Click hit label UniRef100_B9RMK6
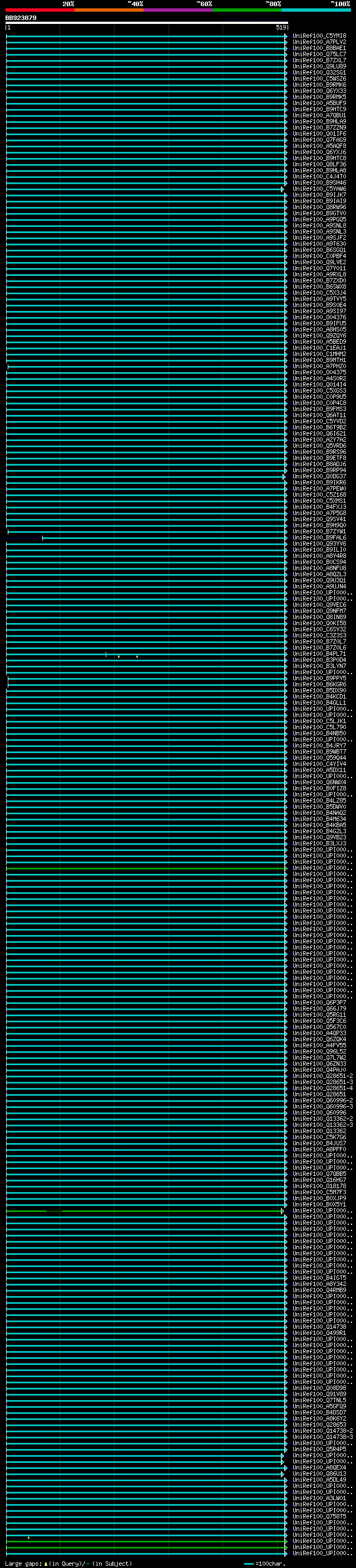The width and height of the screenshot is (356, 1568). 319,85
